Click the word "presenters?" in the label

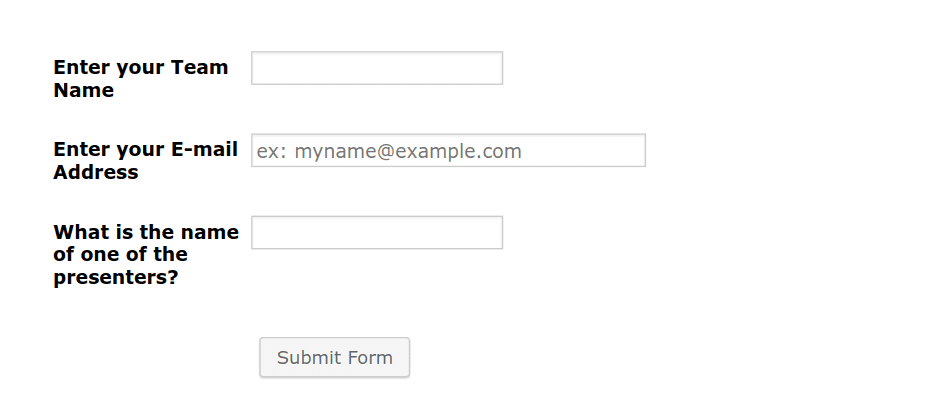click(x=116, y=278)
